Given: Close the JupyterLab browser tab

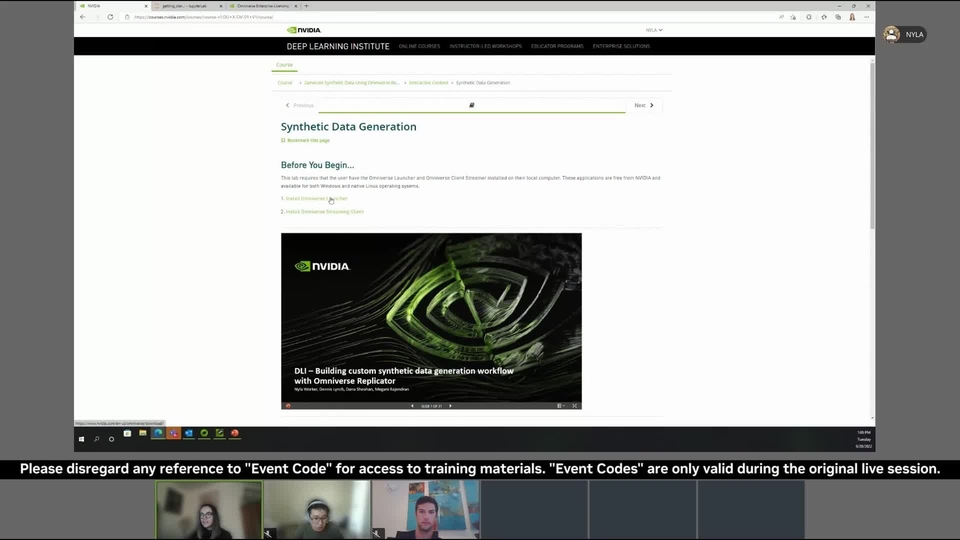Looking at the screenshot, I should tap(220, 6).
